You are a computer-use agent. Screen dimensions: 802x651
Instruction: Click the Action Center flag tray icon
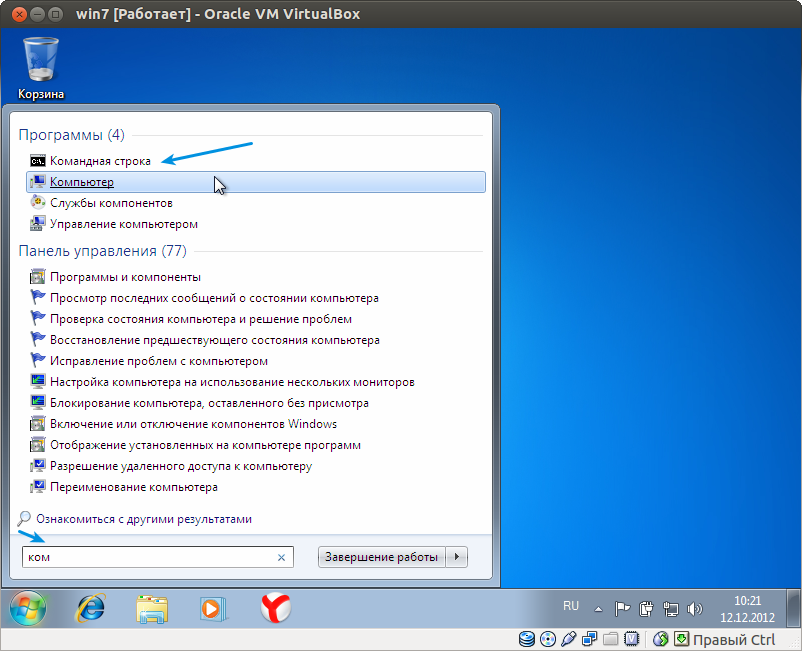(622, 609)
